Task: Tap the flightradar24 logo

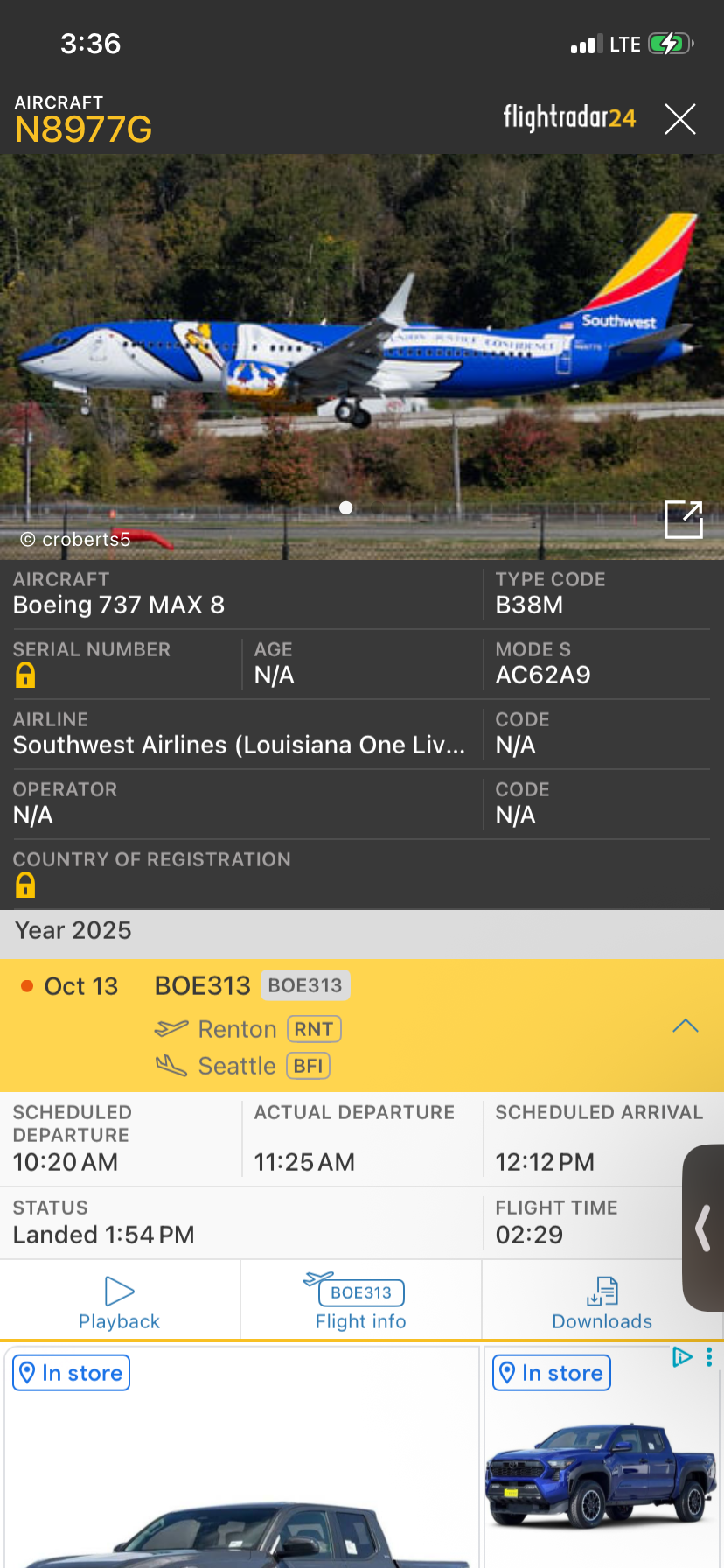Action: pos(569,117)
